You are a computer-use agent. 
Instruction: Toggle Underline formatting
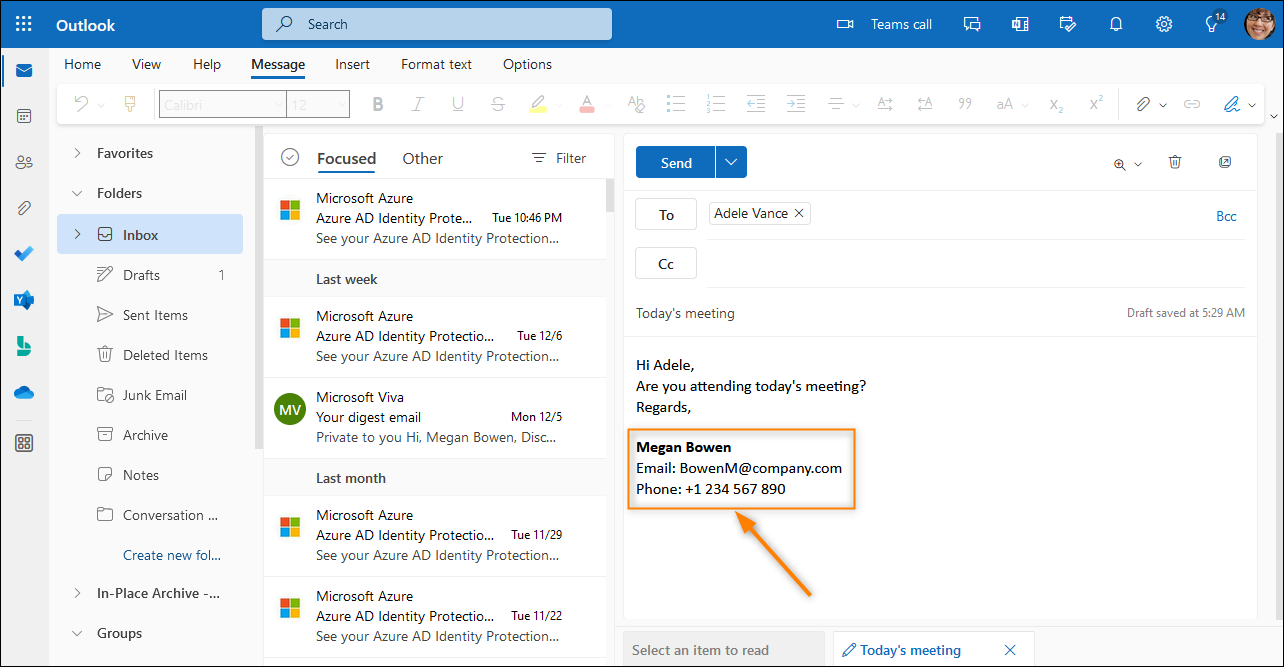458,103
